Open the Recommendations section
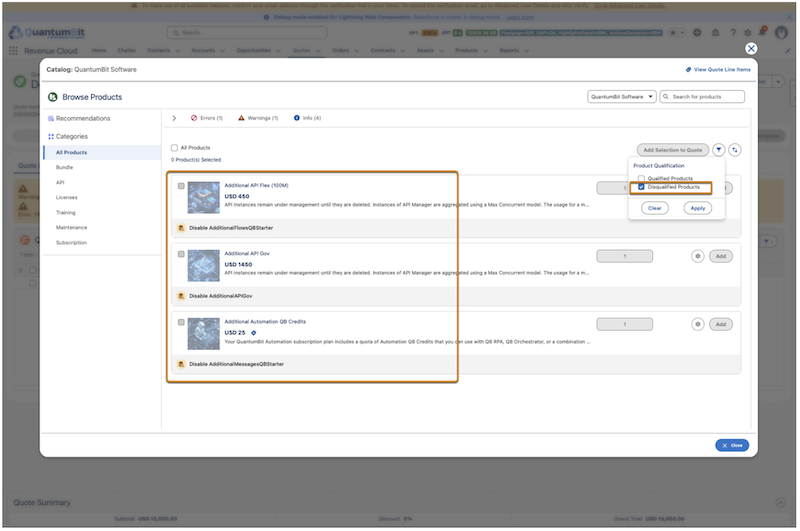Screen dimensions: 800x531 83,118
